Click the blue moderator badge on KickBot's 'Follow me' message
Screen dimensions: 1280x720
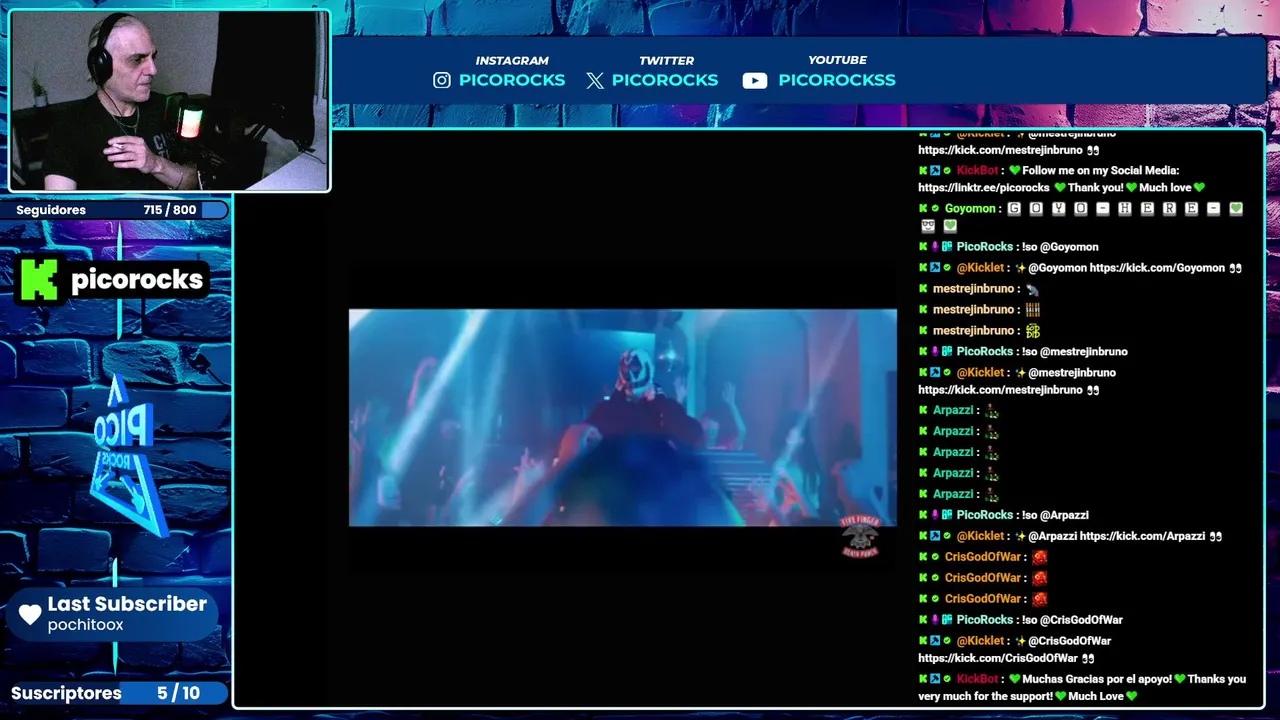point(935,171)
